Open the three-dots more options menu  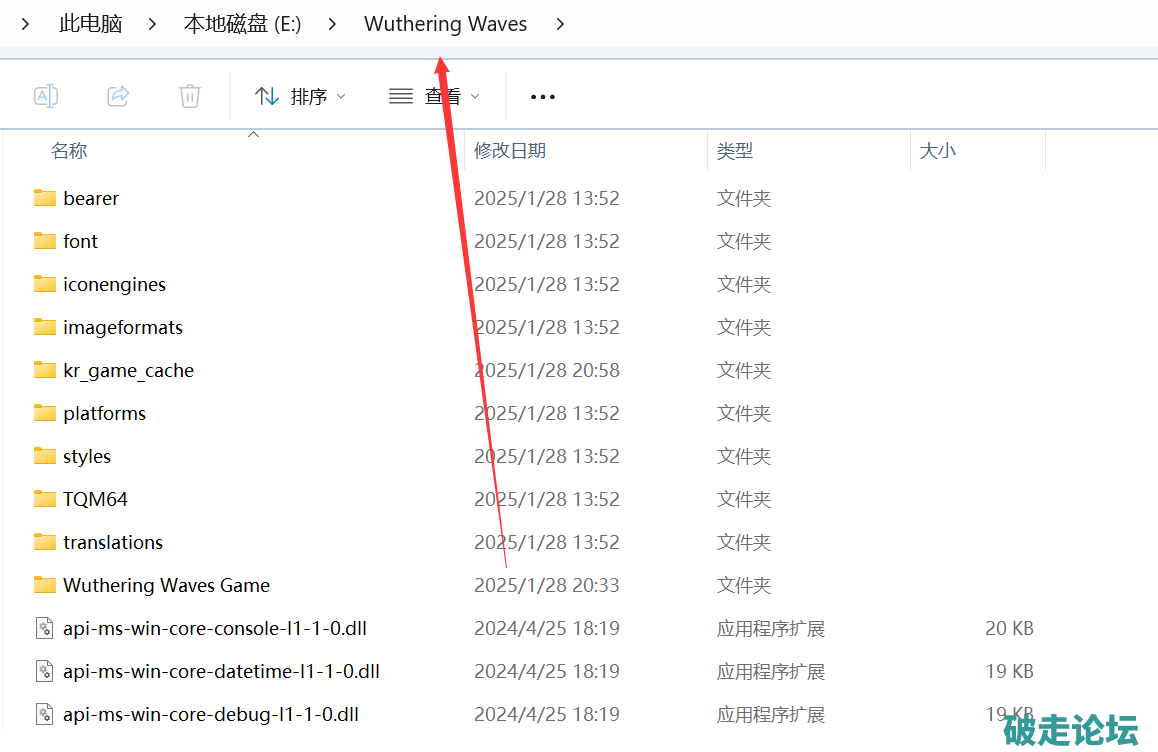click(x=542, y=97)
